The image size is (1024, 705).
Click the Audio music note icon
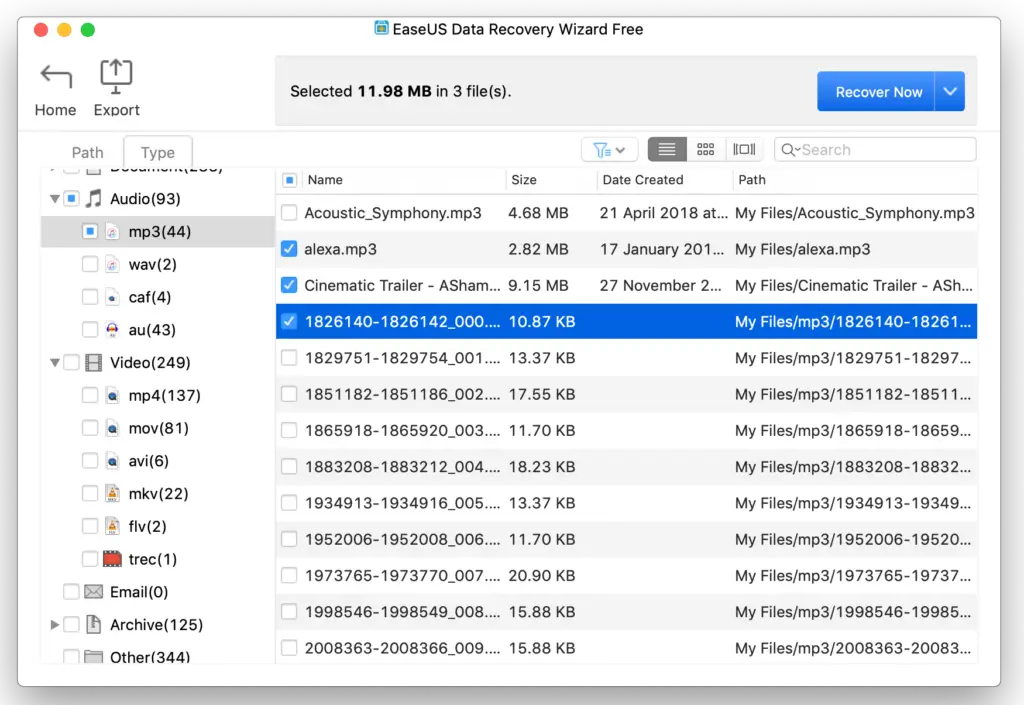[x=94, y=199]
